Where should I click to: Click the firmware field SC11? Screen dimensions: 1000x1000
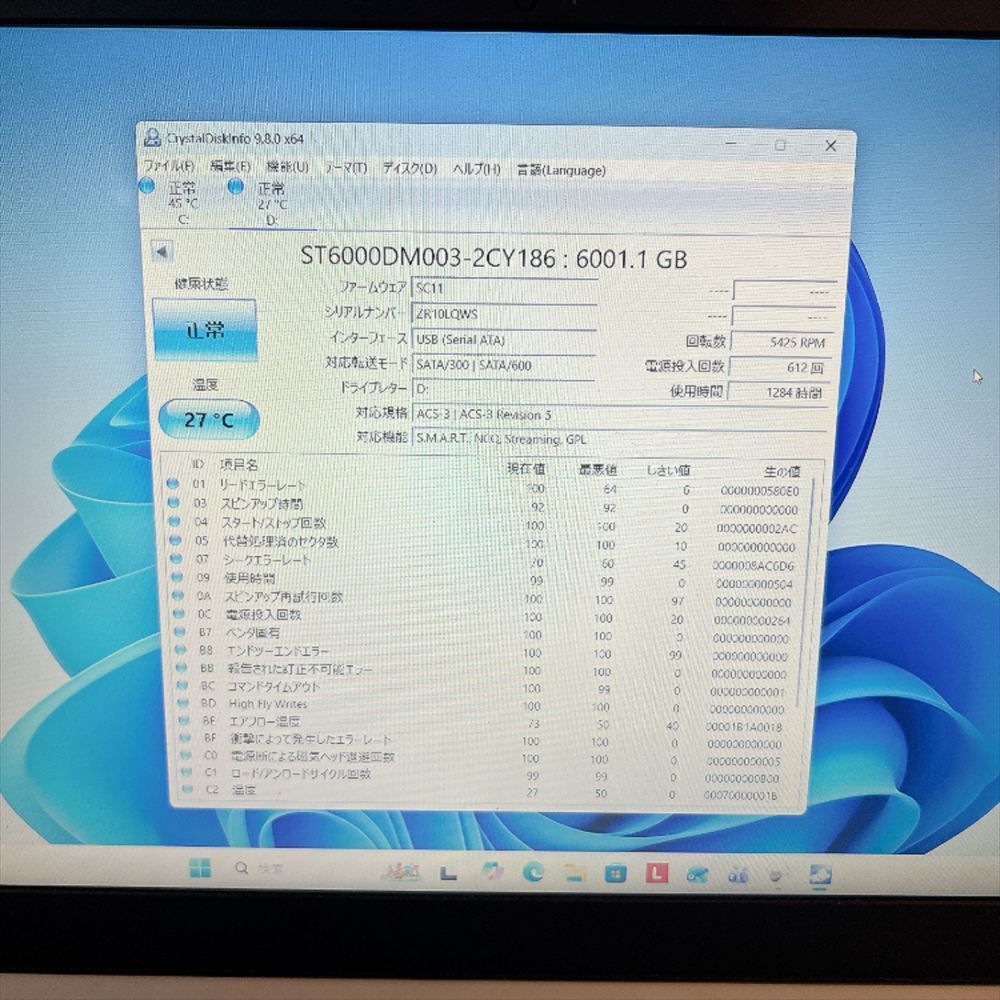[504, 288]
